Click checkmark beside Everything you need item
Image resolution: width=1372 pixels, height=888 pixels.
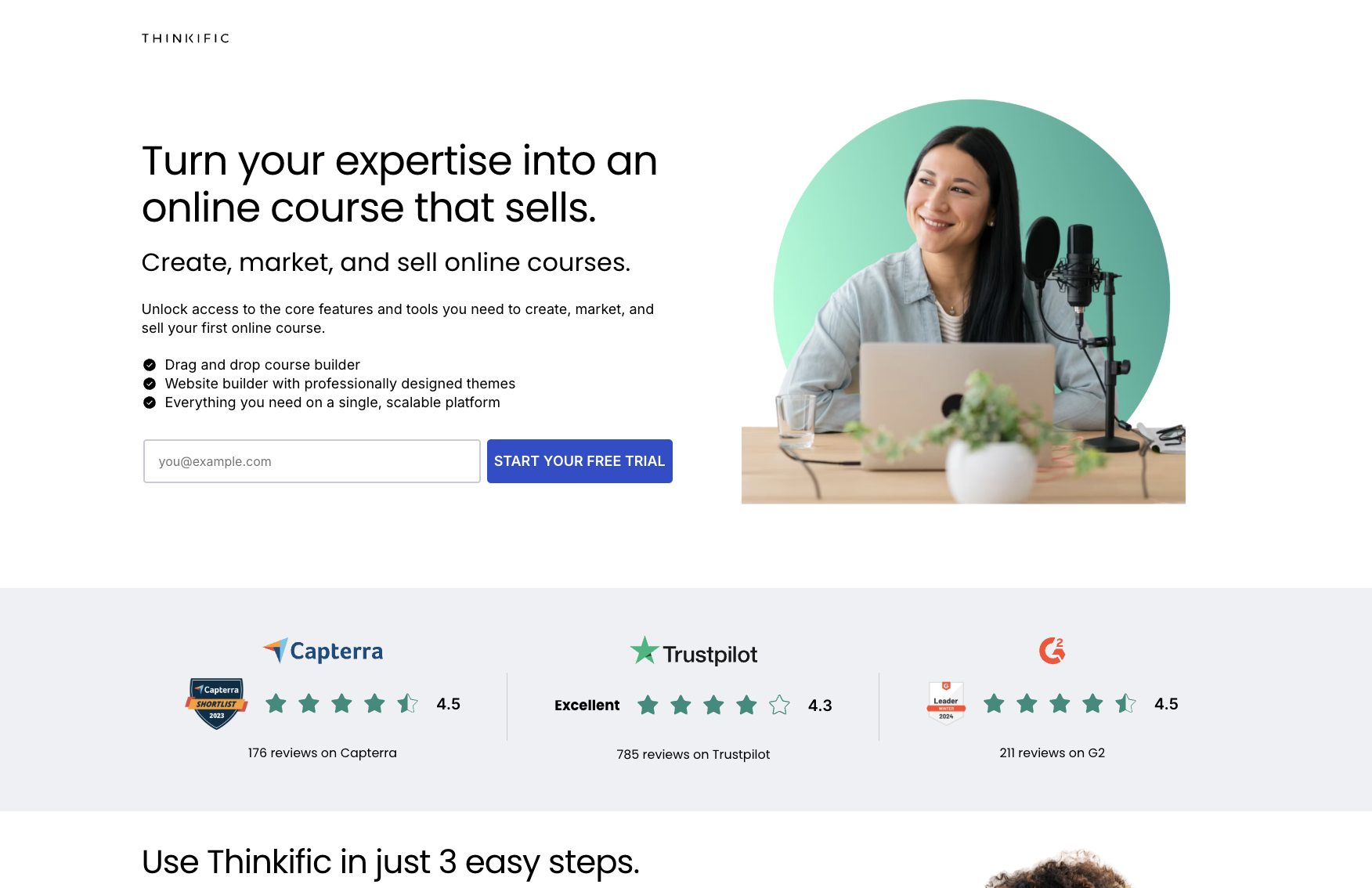[150, 402]
